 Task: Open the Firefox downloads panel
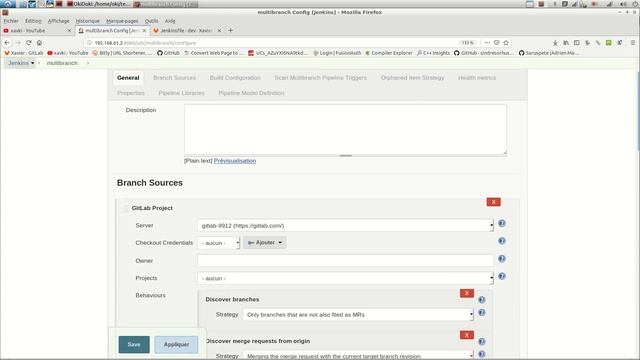(x=555, y=42)
